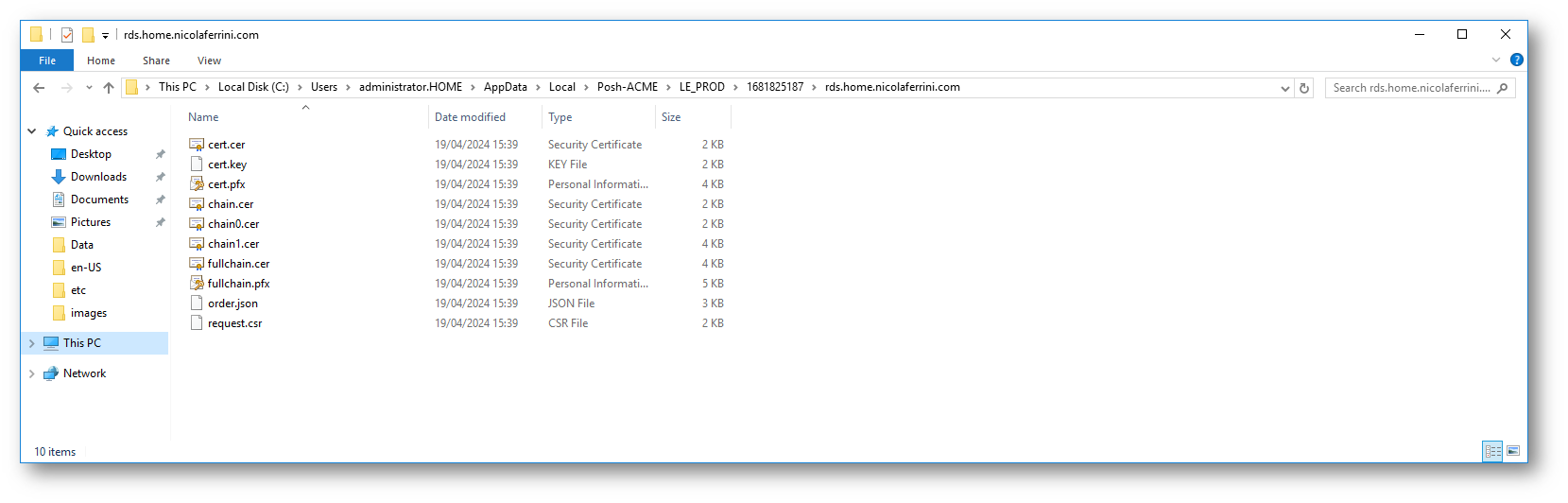Open Downloads in Quick access
Viewport: 1568px width, 503px height.
pos(98,177)
